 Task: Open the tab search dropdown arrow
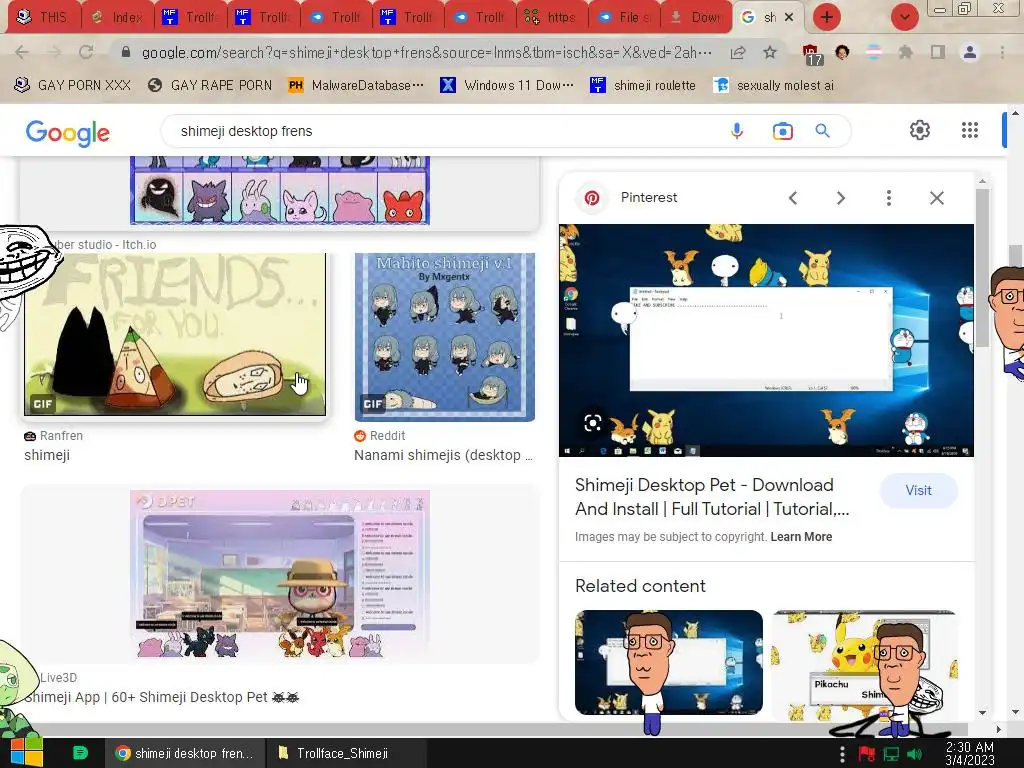(904, 17)
